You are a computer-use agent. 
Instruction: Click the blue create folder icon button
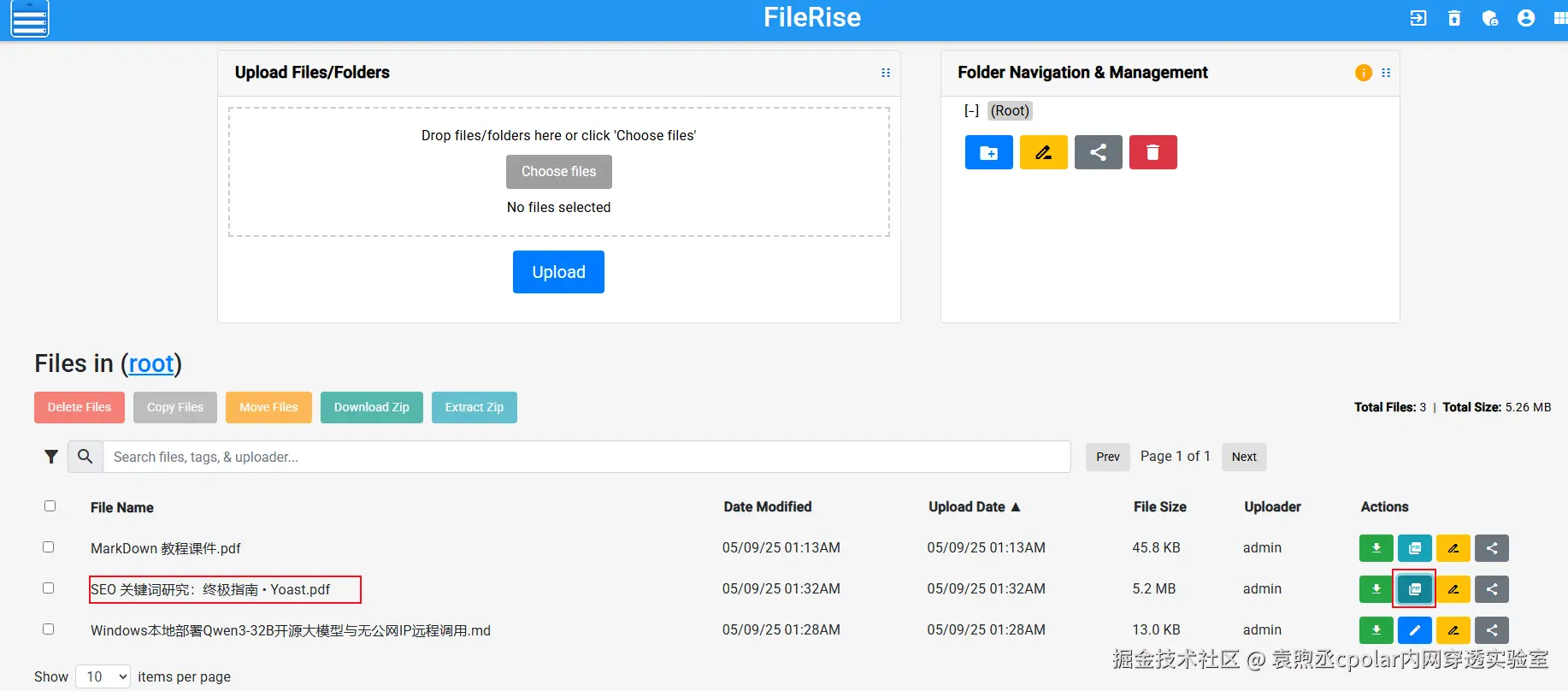point(989,152)
